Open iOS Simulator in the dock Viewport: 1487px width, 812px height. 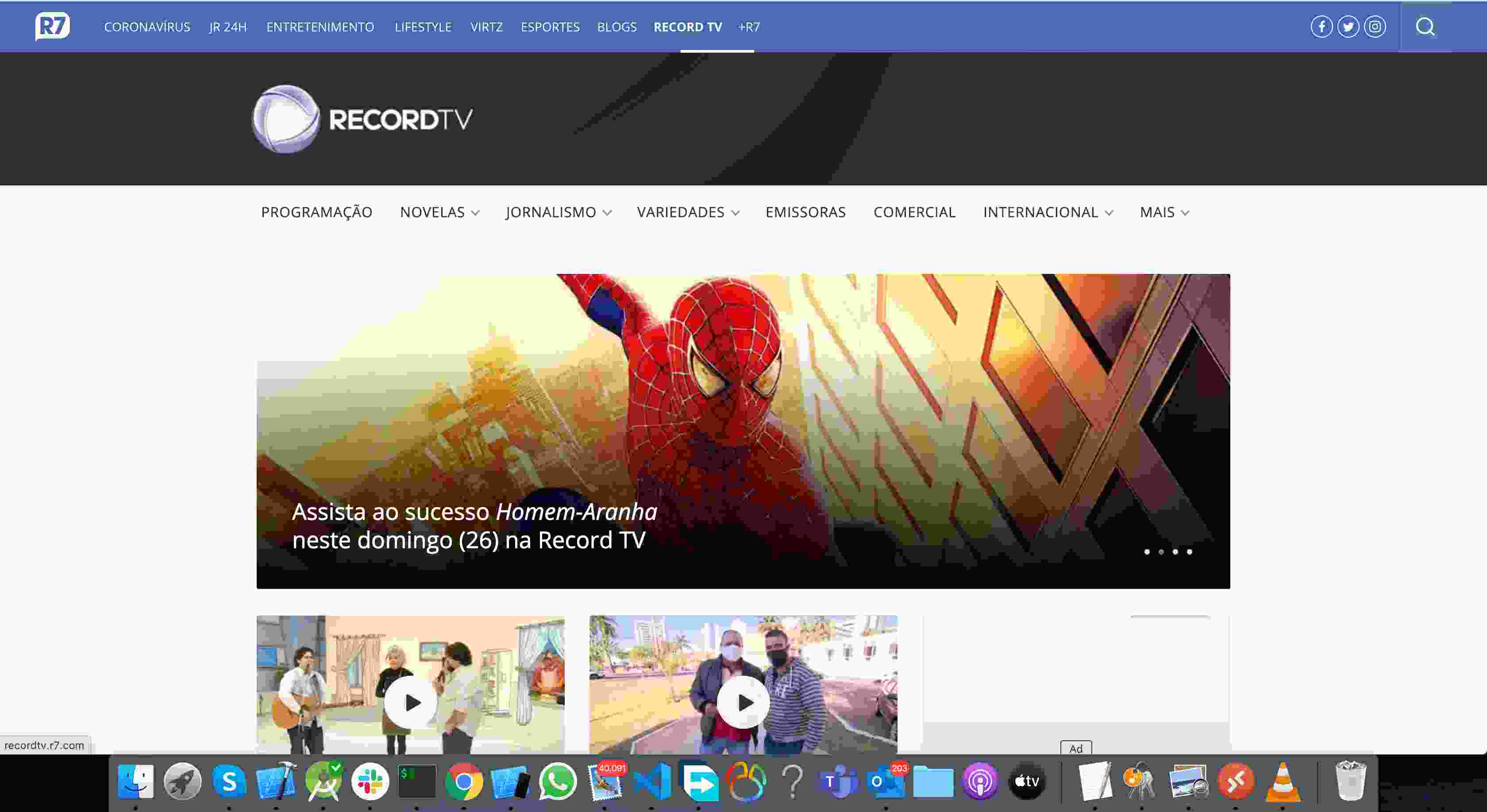[x=510, y=782]
